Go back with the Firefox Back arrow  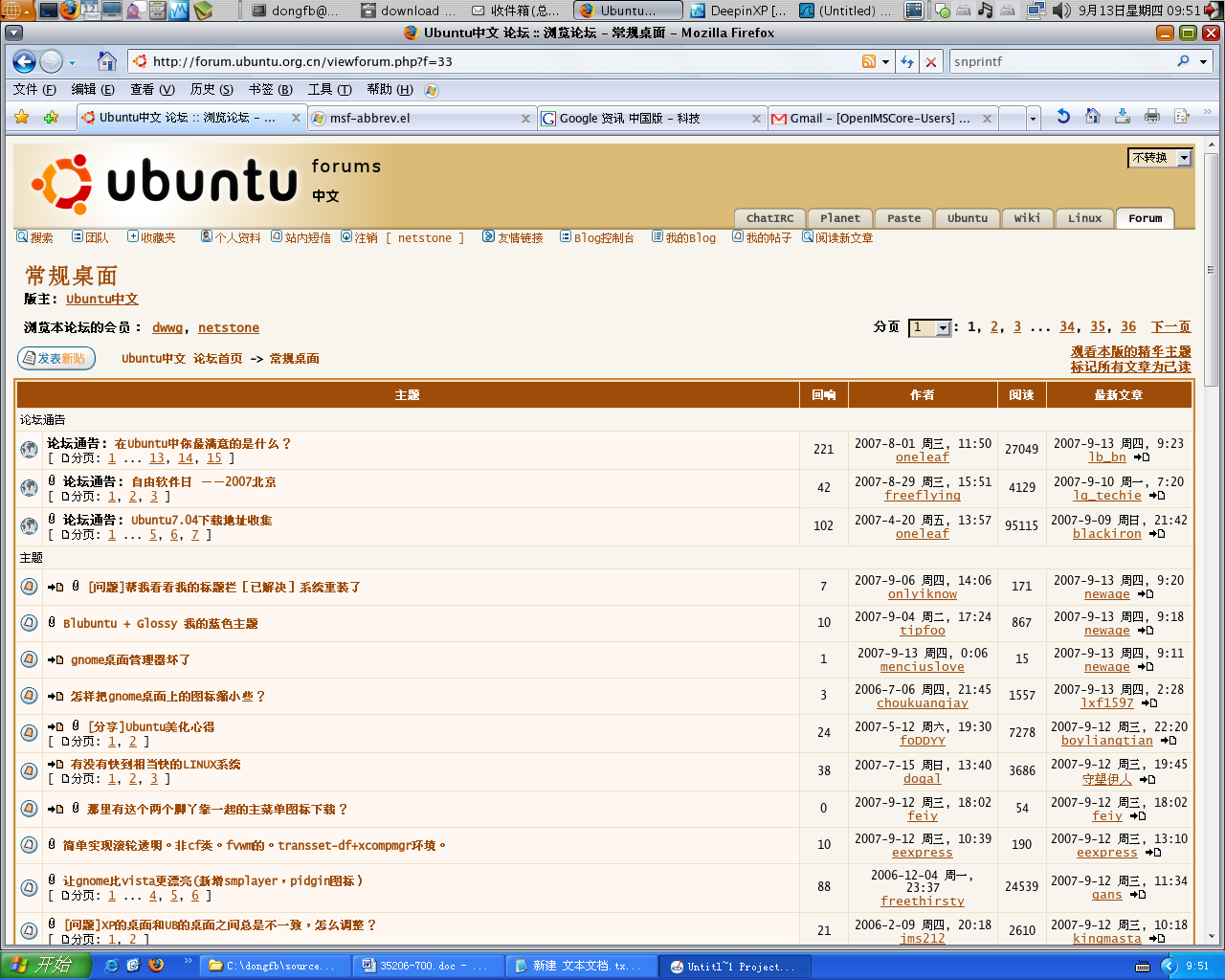(x=24, y=61)
